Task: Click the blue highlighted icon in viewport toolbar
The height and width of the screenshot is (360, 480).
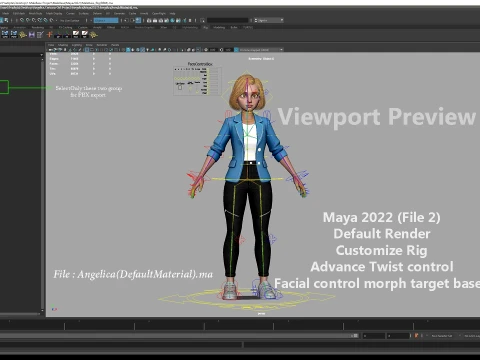Action: pos(128,50)
